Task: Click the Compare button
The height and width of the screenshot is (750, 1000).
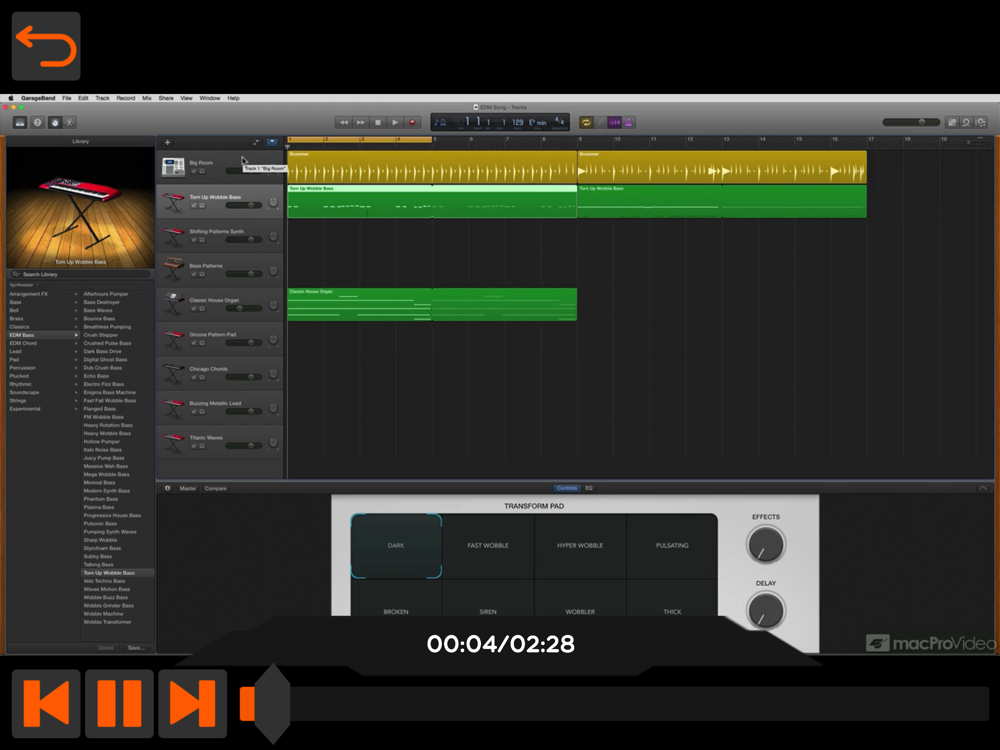Action: tap(216, 489)
